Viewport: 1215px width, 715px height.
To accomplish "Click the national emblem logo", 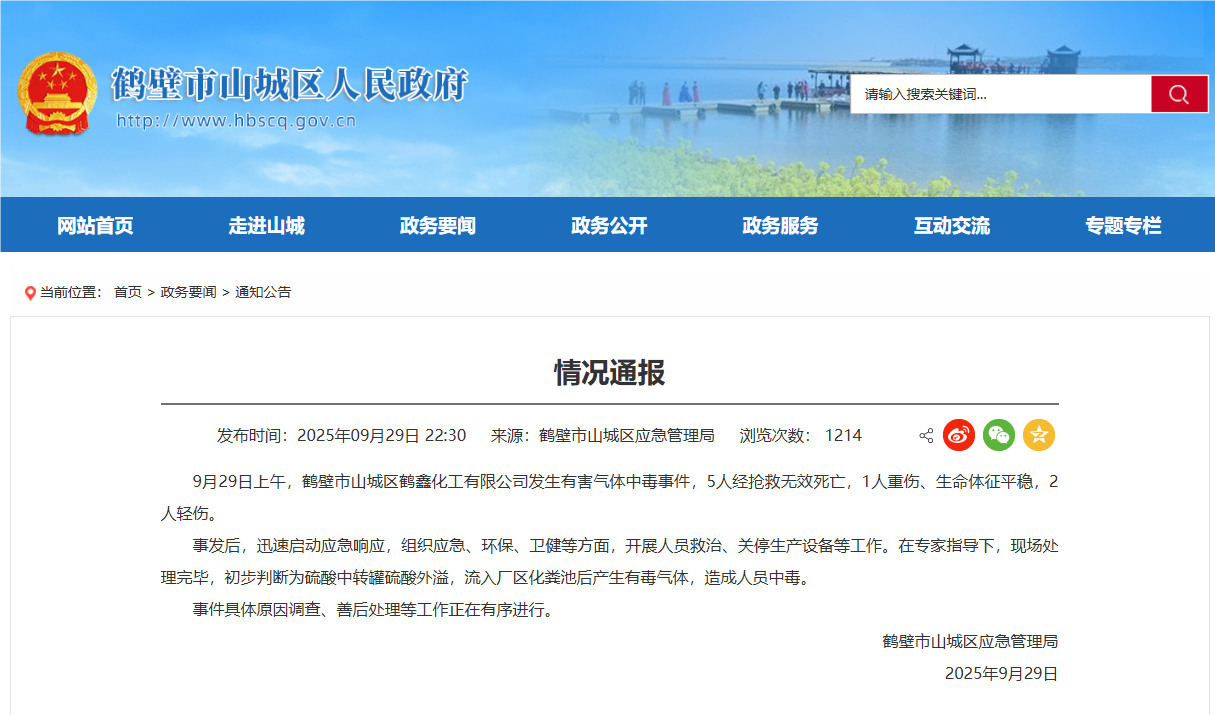I will pos(57,94).
